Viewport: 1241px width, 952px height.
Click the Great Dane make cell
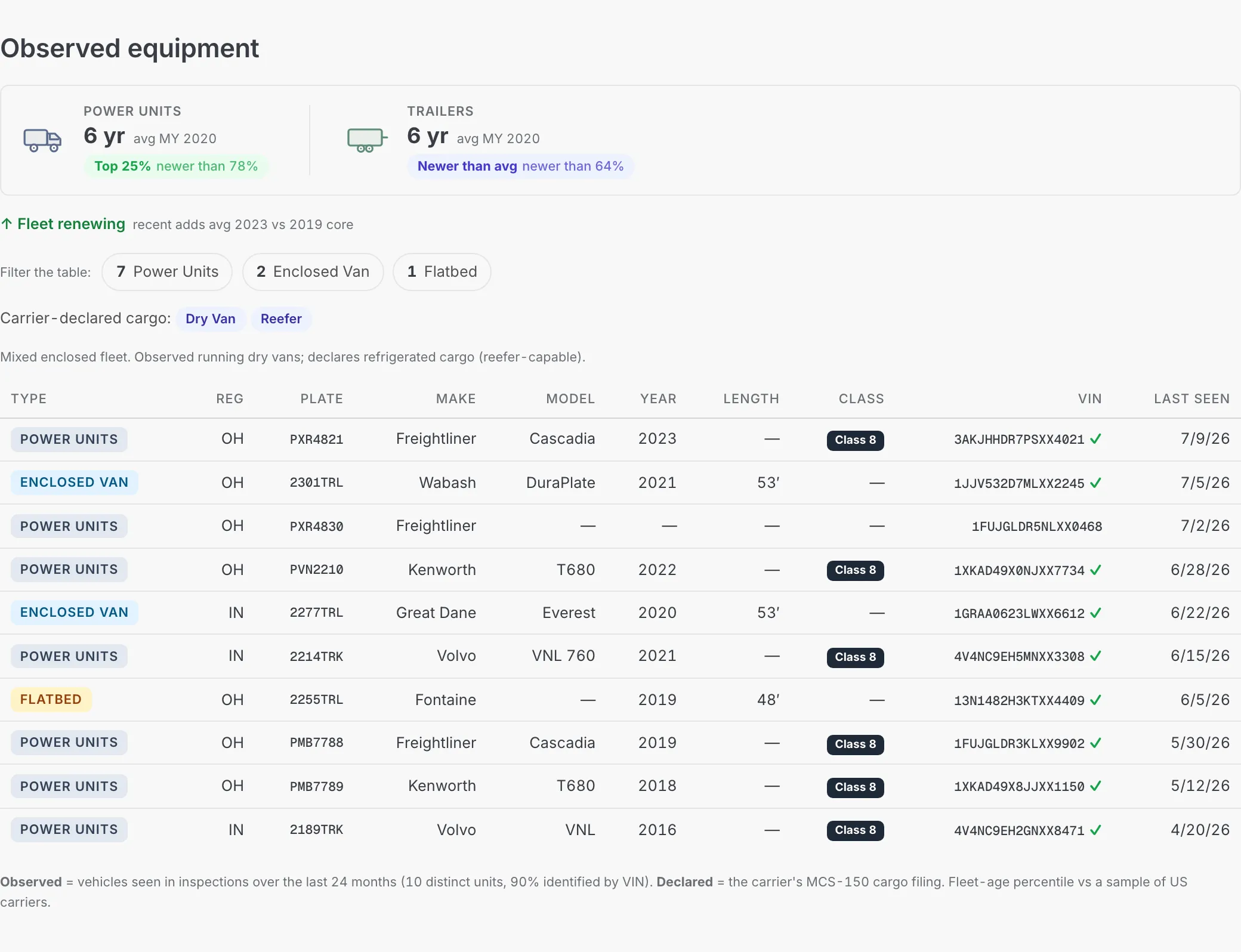[x=436, y=613]
